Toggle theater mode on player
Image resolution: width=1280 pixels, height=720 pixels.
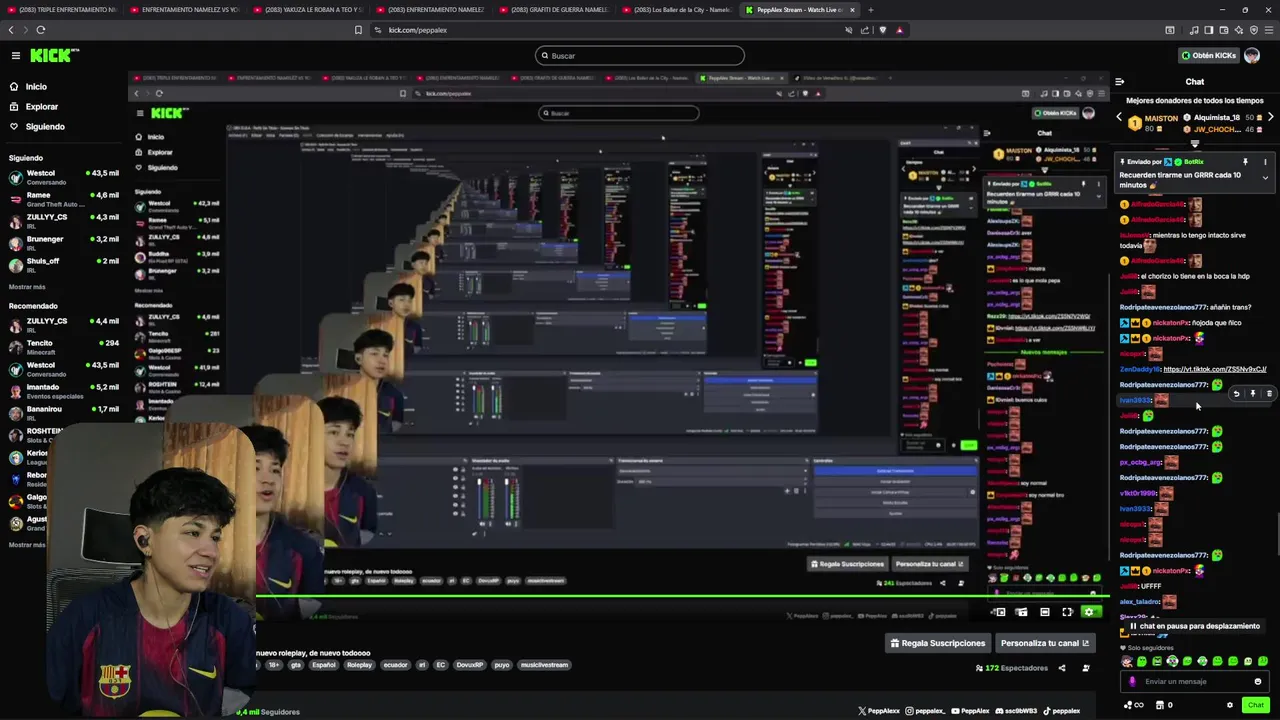click(x=1044, y=612)
